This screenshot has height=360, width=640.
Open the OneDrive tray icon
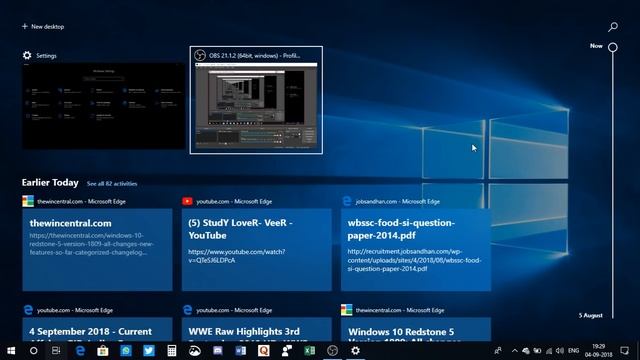[x=526, y=351]
